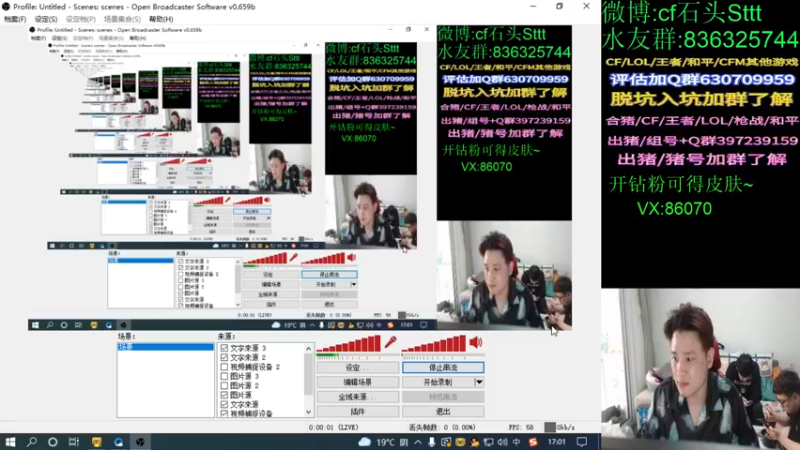This screenshot has height=450, width=800.
Task: Click 停止串流 in main window
Action: [x=443, y=367]
